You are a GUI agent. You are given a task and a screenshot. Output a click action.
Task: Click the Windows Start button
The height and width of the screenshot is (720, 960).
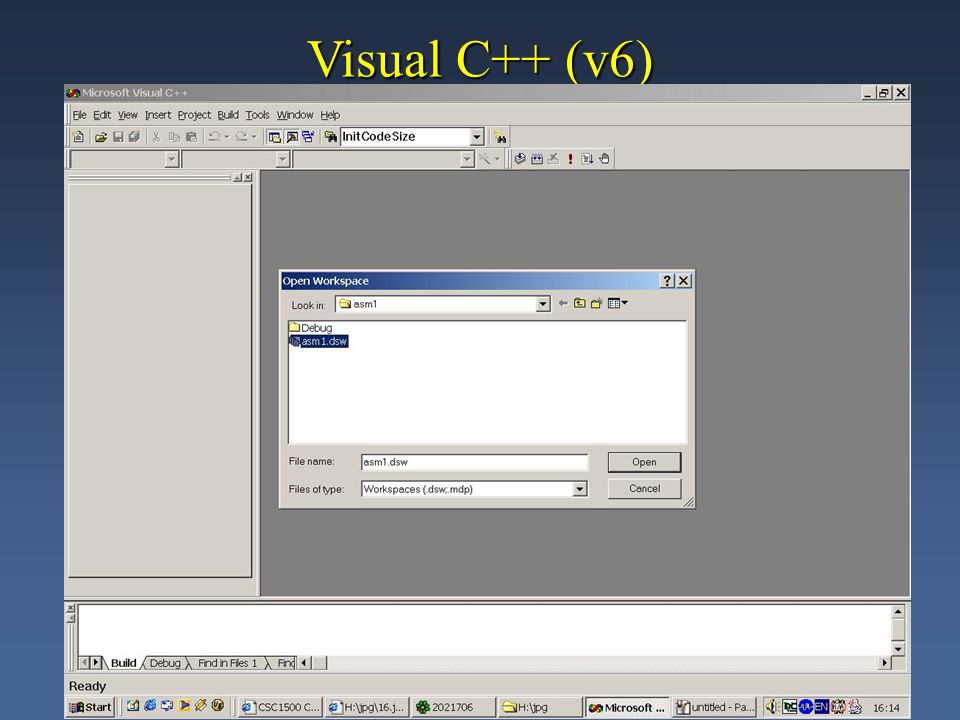point(91,707)
